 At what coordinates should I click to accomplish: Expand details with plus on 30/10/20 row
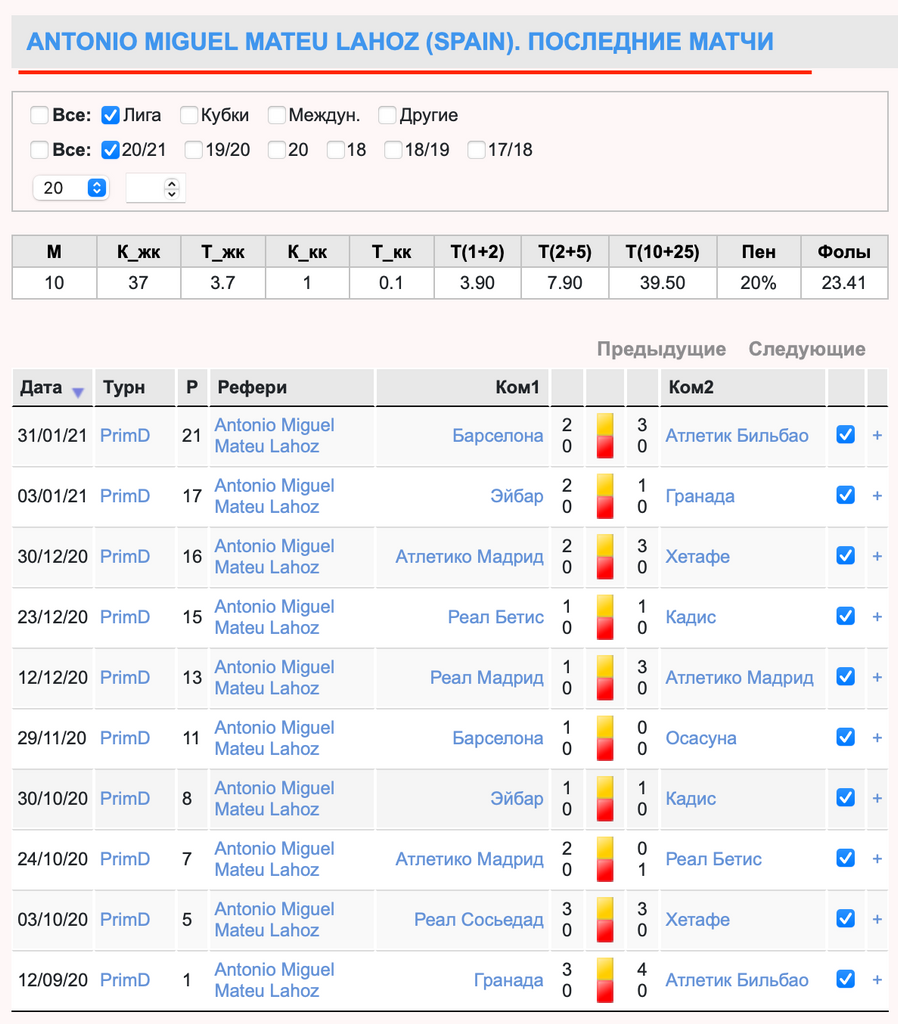877,799
